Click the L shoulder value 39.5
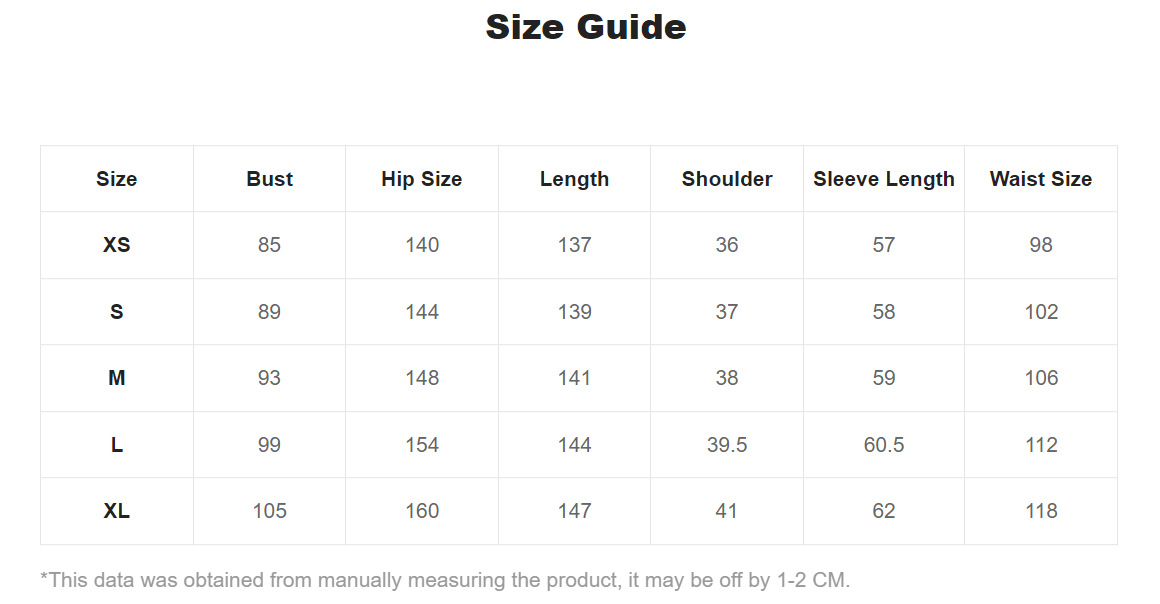This screenshot has height=604, width=1160. (727, 445)
